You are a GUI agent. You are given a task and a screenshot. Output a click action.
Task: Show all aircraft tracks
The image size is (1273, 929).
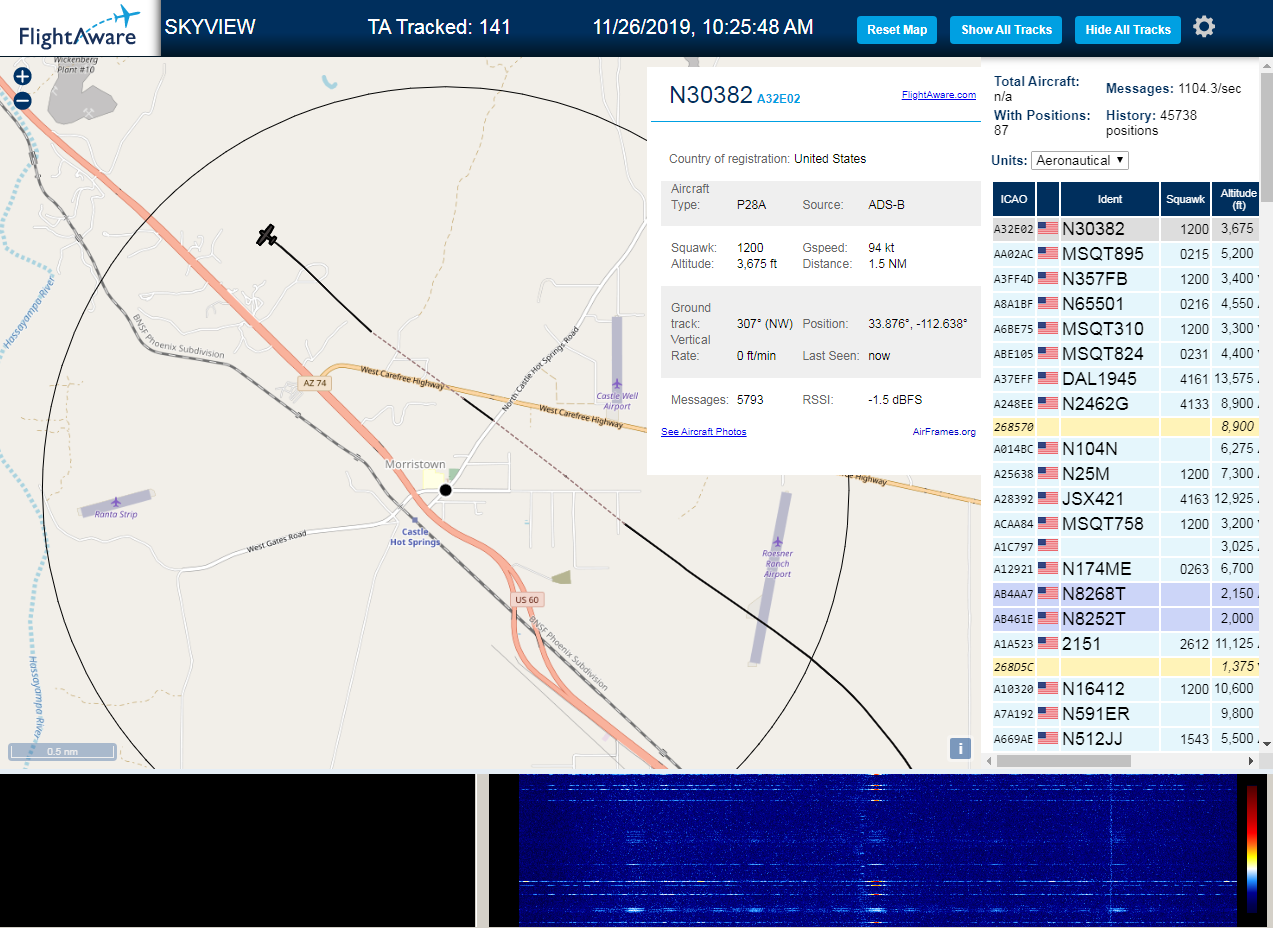pyautogui.click(x=1006, y=30)
